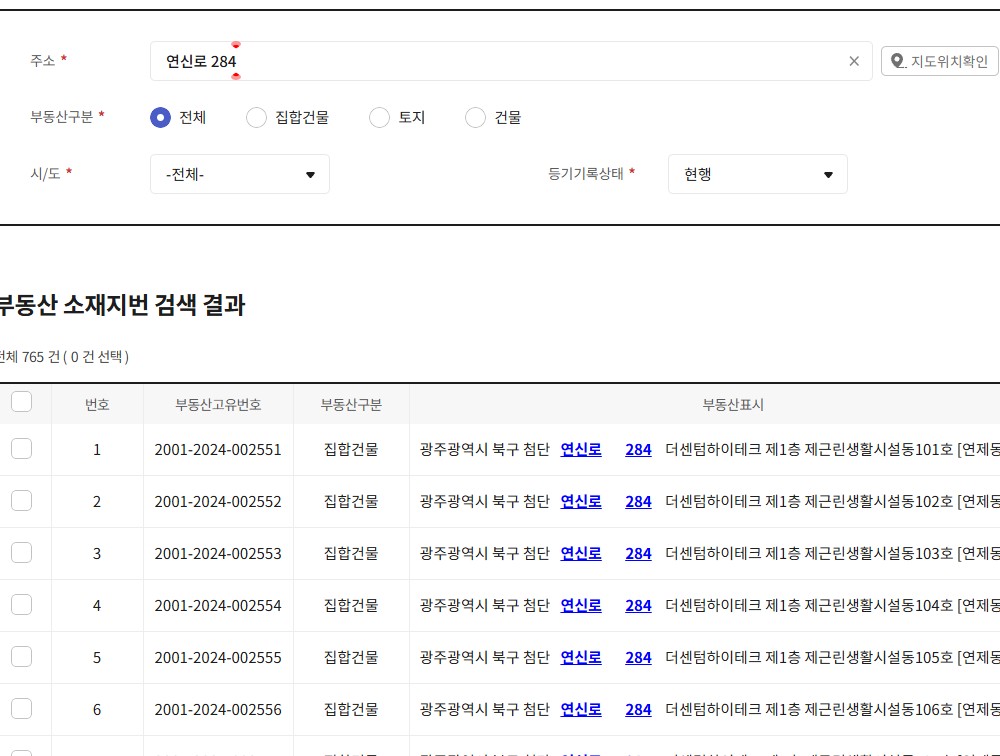Image resolution: width=1000 pixels, height=756 pixels.
Task: Select the 전체 radio button
Action: click(160, 117)
